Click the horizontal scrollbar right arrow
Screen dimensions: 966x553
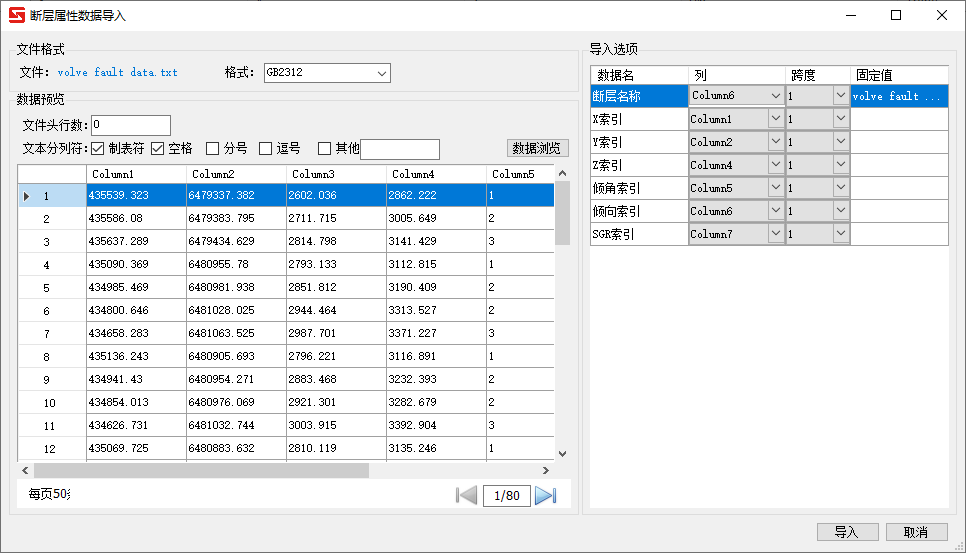point(545,470)
